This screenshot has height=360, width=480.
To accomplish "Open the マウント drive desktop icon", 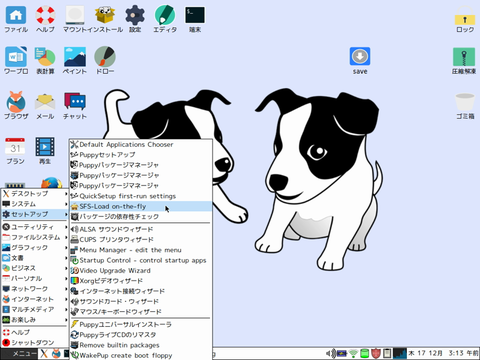I will coord(75,16).
